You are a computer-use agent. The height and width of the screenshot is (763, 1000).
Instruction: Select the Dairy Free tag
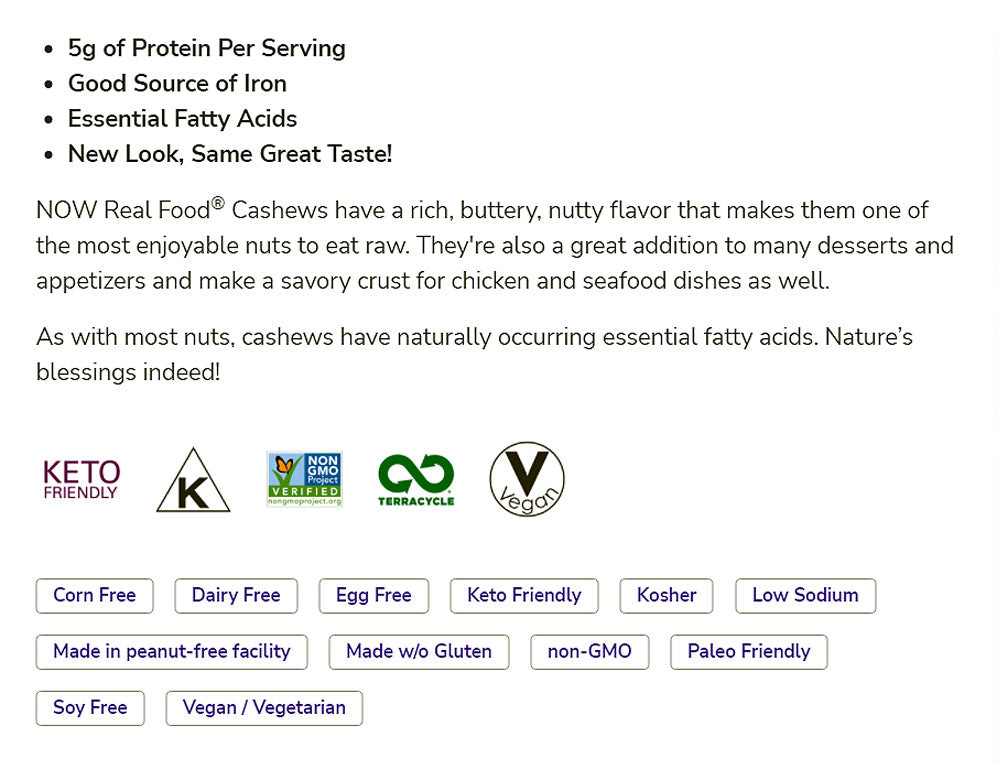pos(236,595)
